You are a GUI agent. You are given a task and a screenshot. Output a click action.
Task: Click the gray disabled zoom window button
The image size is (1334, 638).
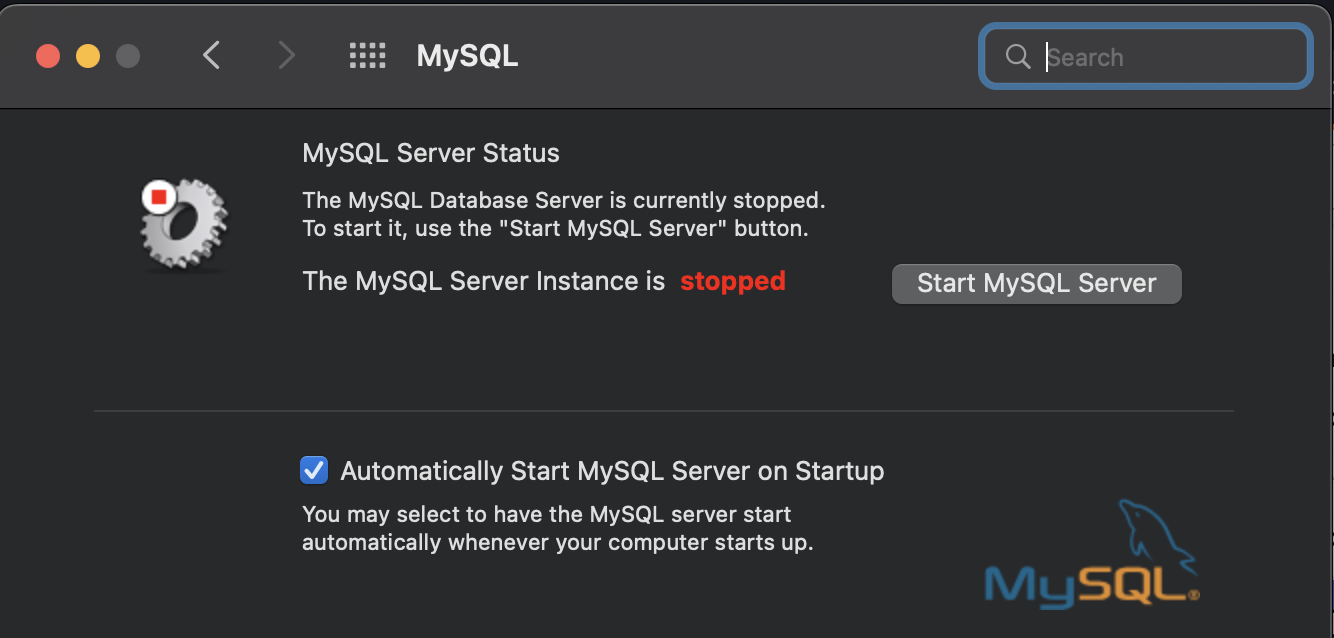click(128, 56)
